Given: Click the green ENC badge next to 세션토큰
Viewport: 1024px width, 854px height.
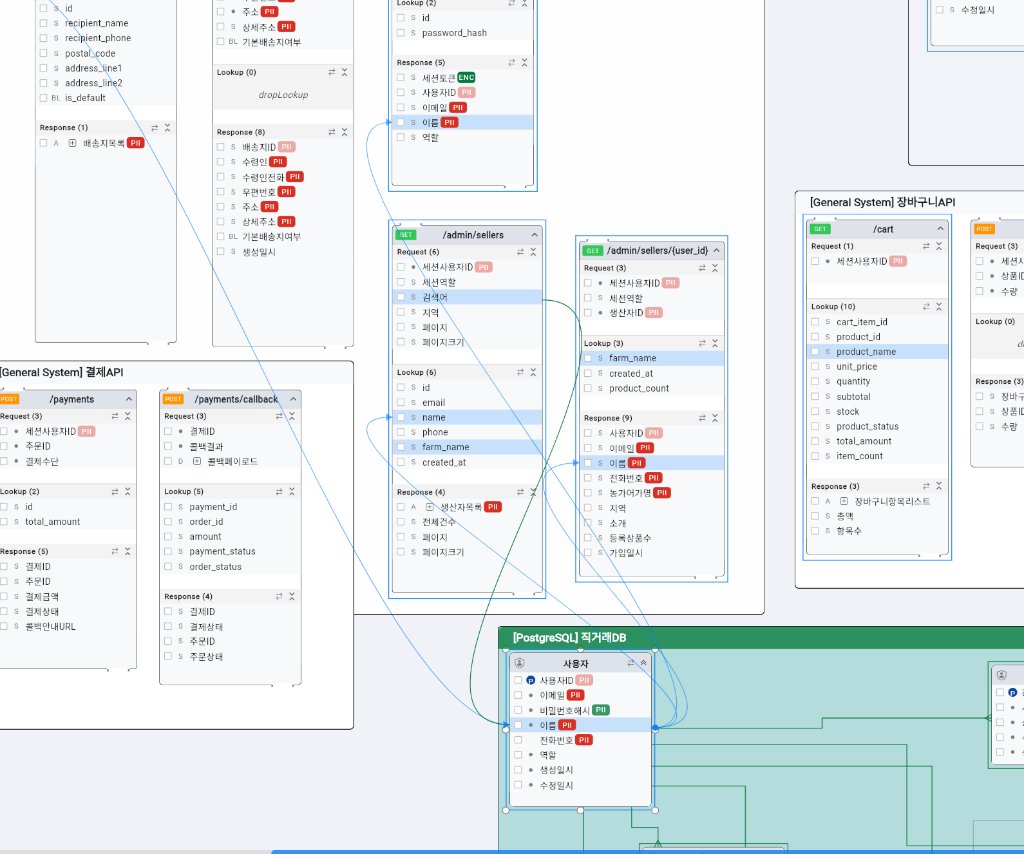Looking at the screenshot, I should tap(466, 78).
